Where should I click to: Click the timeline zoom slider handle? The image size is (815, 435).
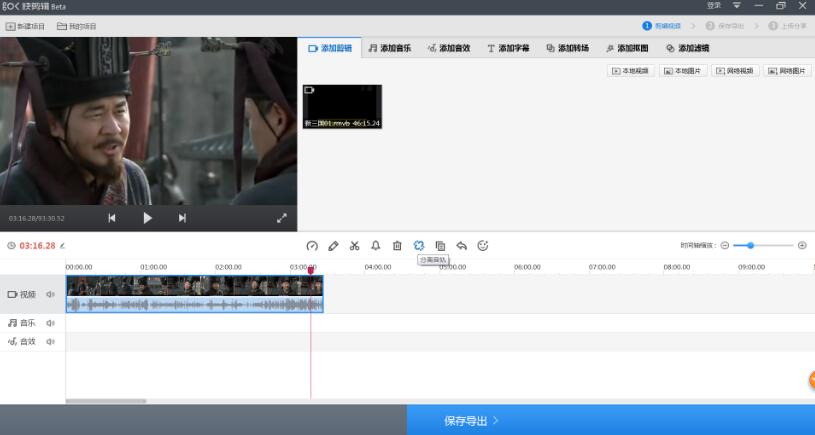751,245
